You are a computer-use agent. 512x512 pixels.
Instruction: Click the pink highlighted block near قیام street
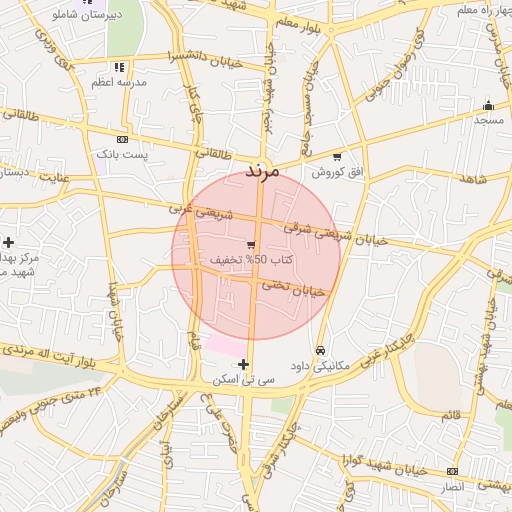point(226,345)
